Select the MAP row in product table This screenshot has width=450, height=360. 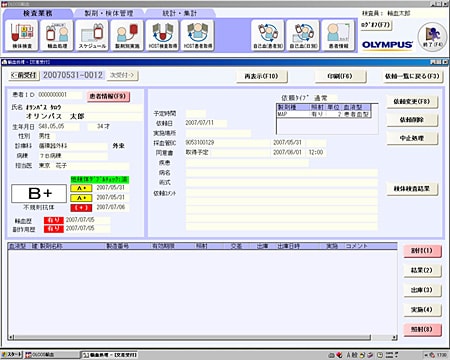[324, 114]
